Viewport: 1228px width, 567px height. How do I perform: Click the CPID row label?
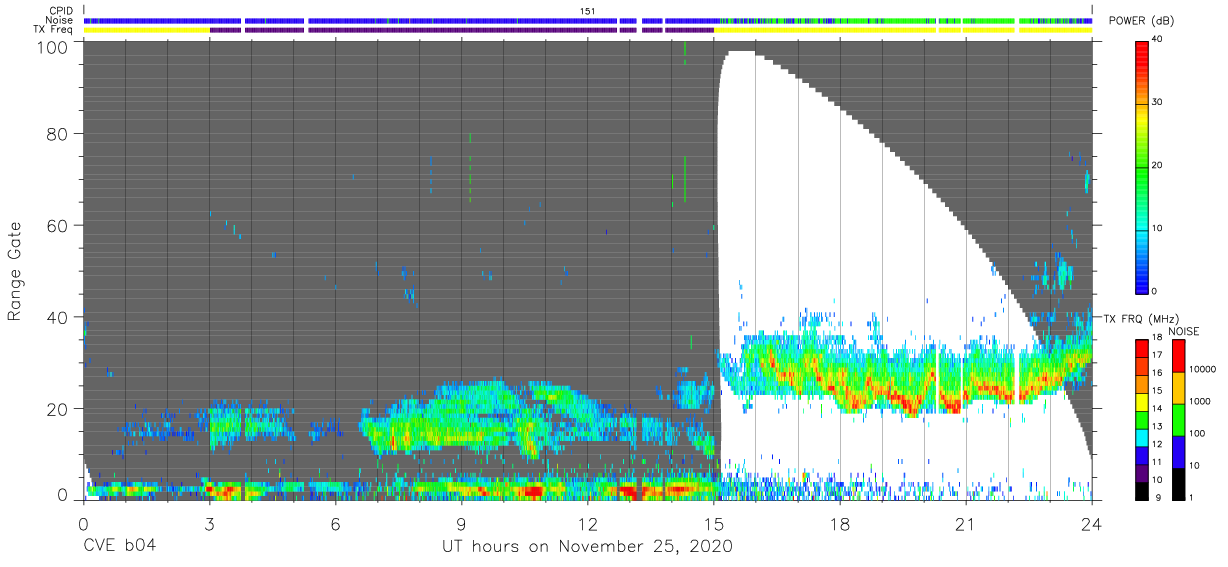click(x=62, y=11)
